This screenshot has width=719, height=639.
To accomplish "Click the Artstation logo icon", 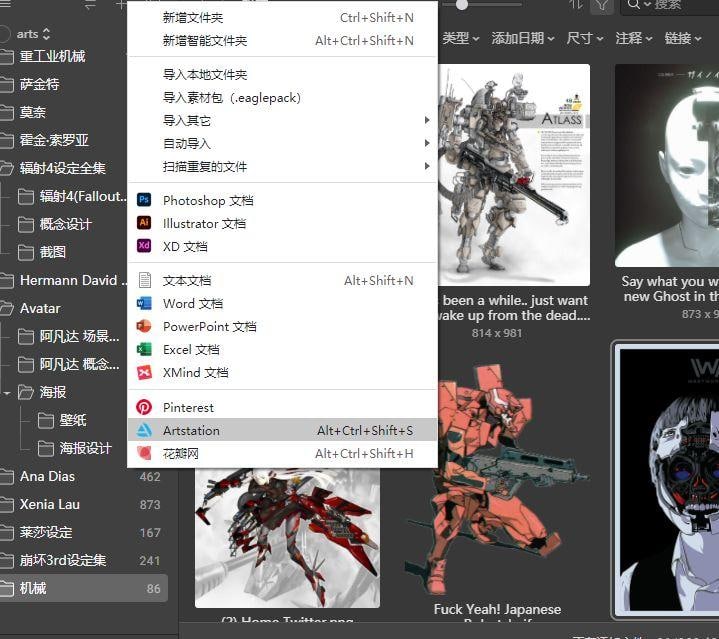I will [x=144, y=430].
